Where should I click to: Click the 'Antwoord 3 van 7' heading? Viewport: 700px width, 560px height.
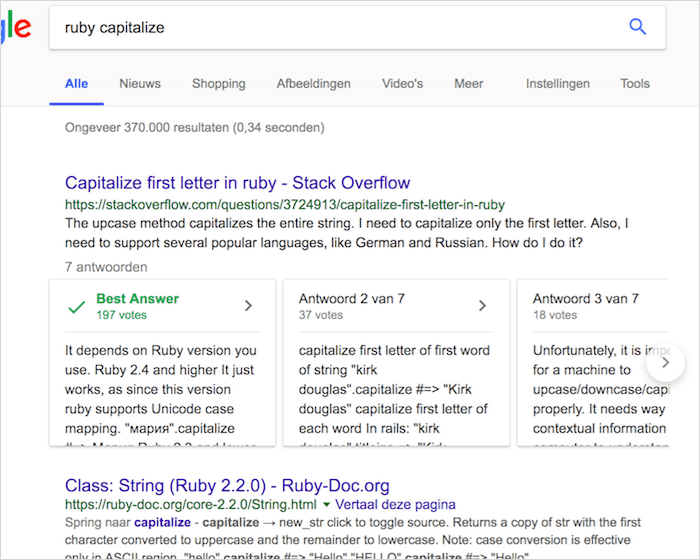(586, 299)
